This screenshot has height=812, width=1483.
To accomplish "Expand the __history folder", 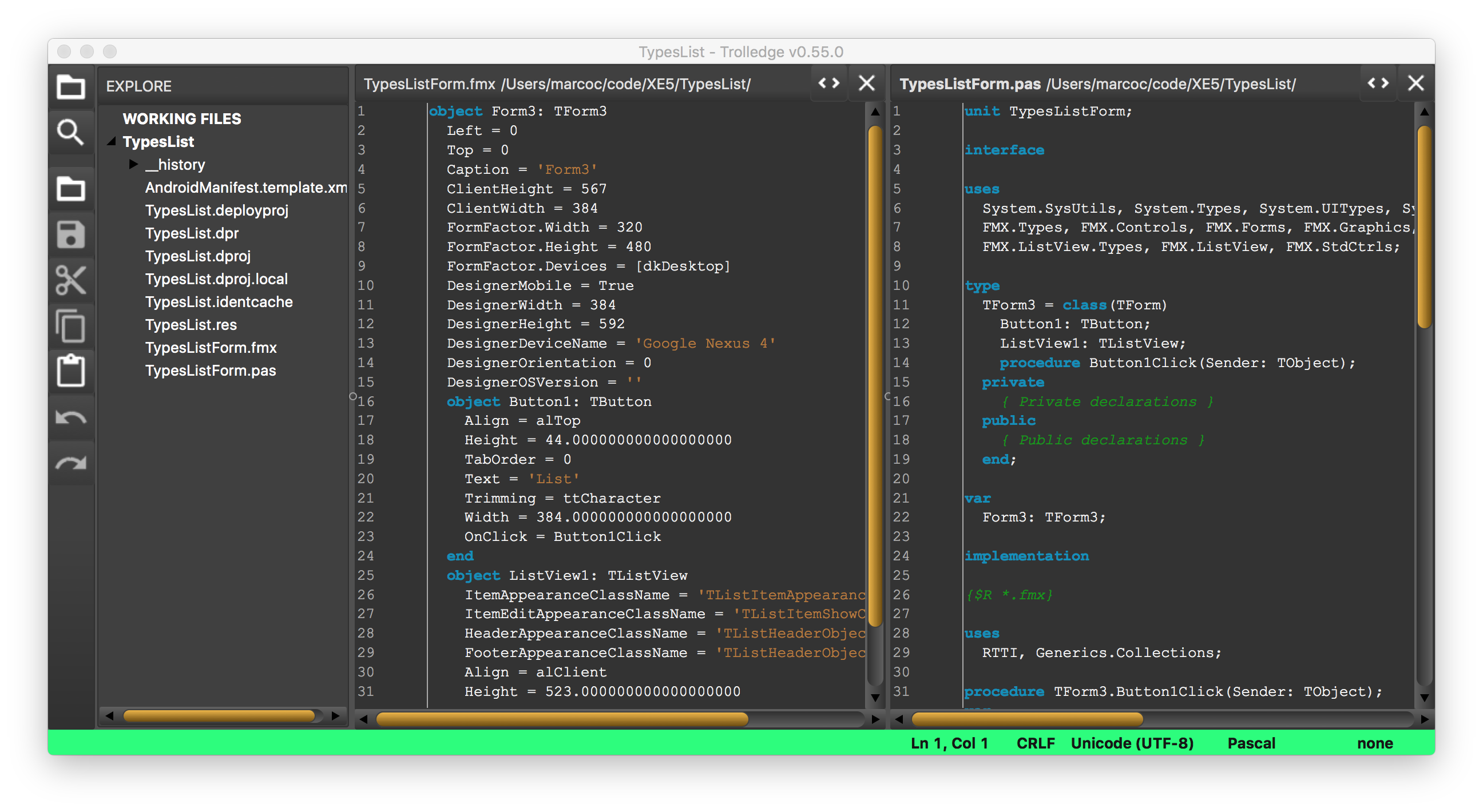I will click(133, 165).
